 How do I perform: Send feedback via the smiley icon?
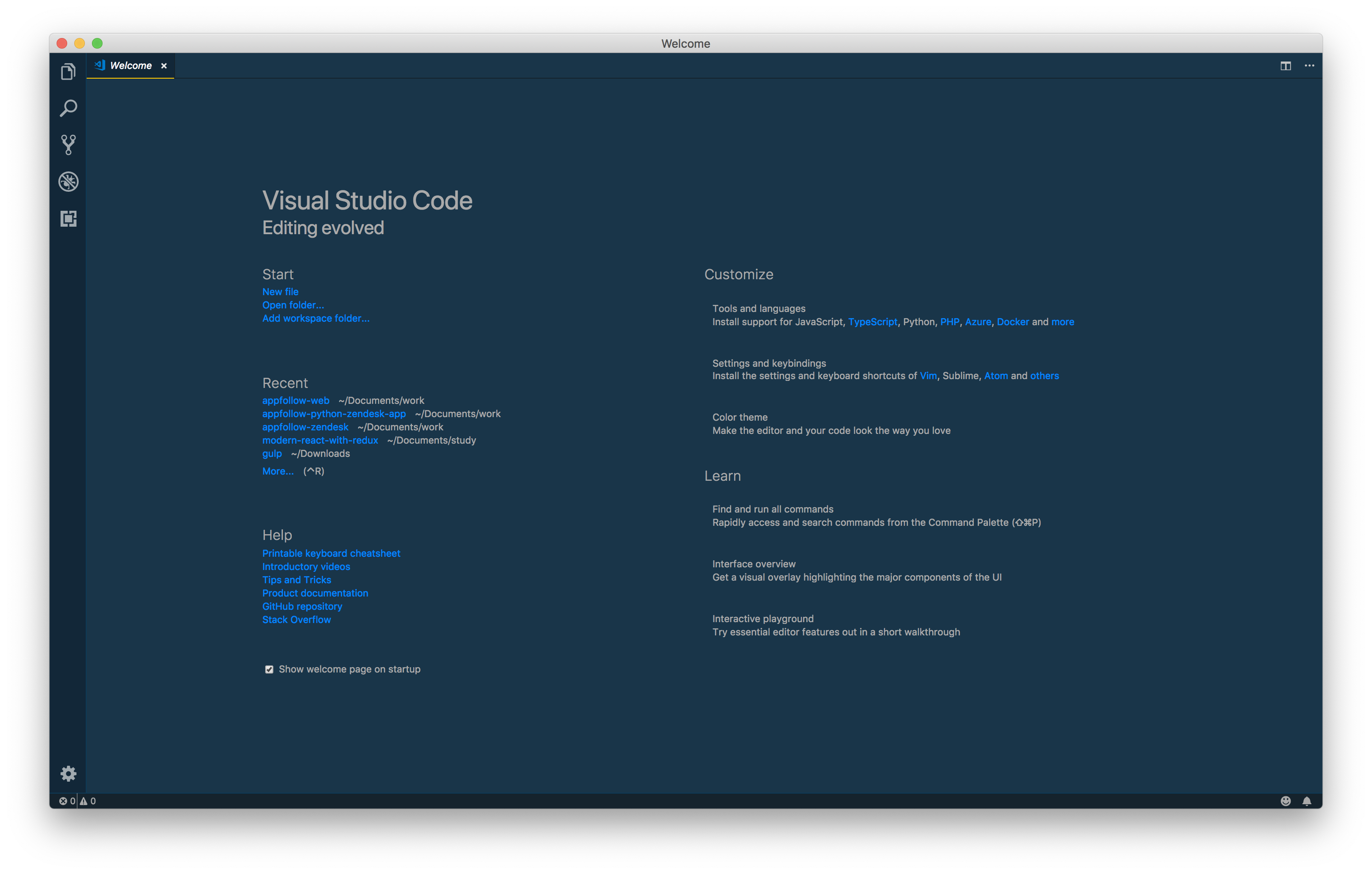tap(1286, 801)
